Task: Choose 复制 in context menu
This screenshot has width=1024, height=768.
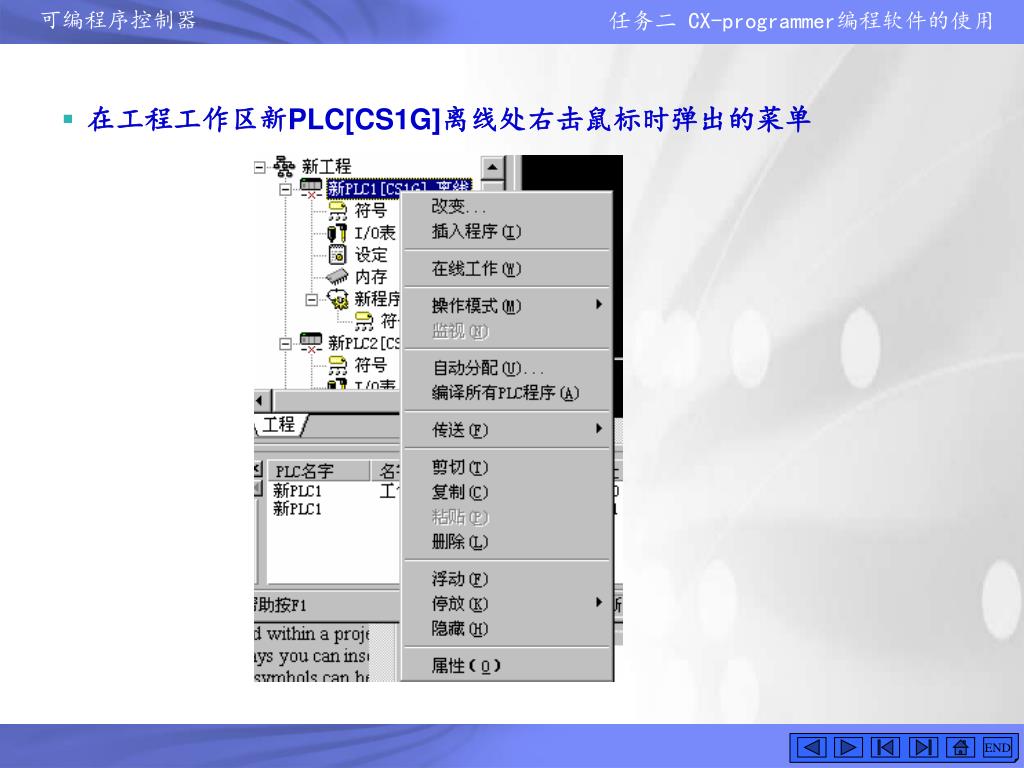Action: click(x=507, y=492)
